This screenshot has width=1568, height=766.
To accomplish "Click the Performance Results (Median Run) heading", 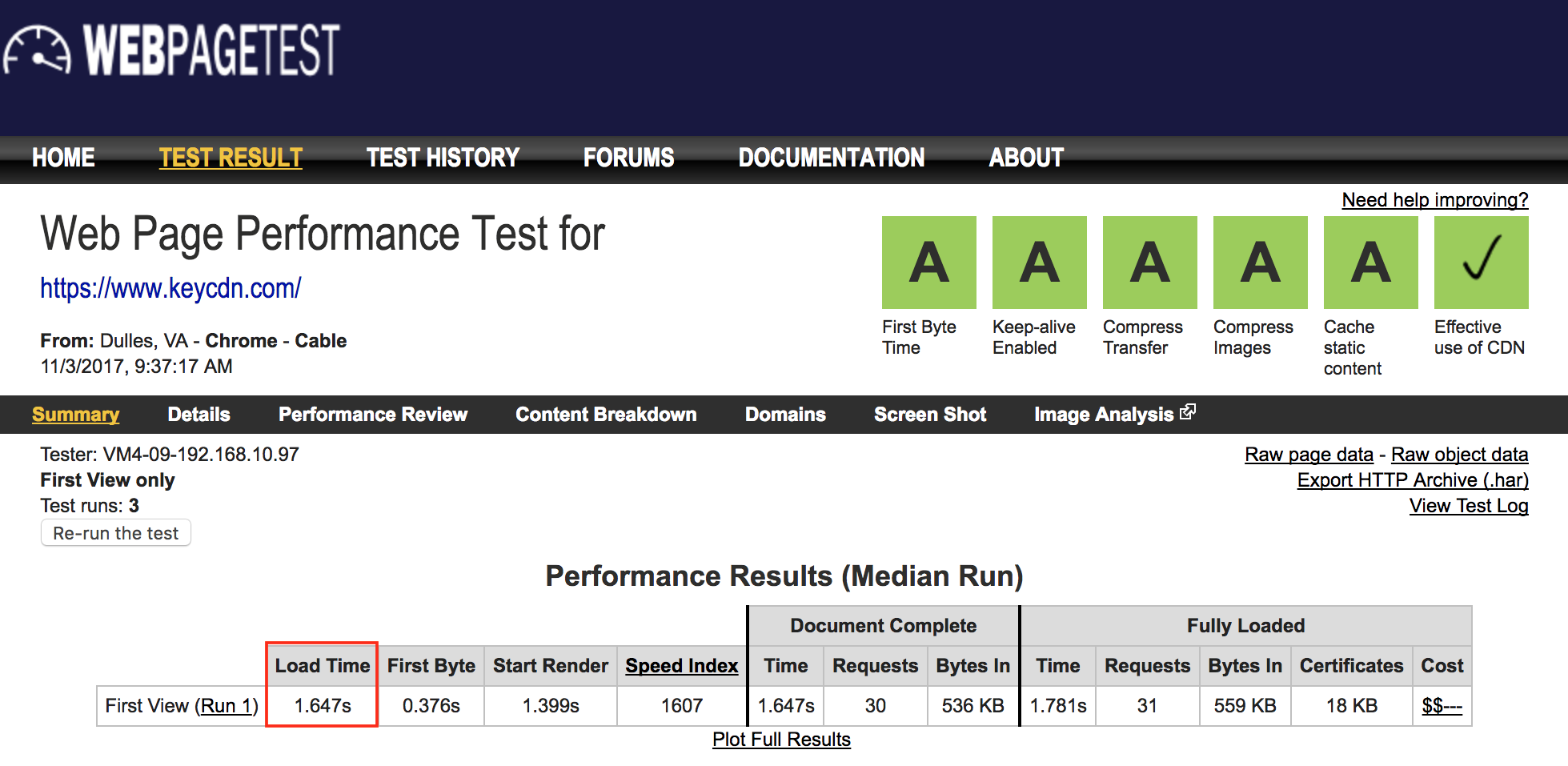I will 784,576.
